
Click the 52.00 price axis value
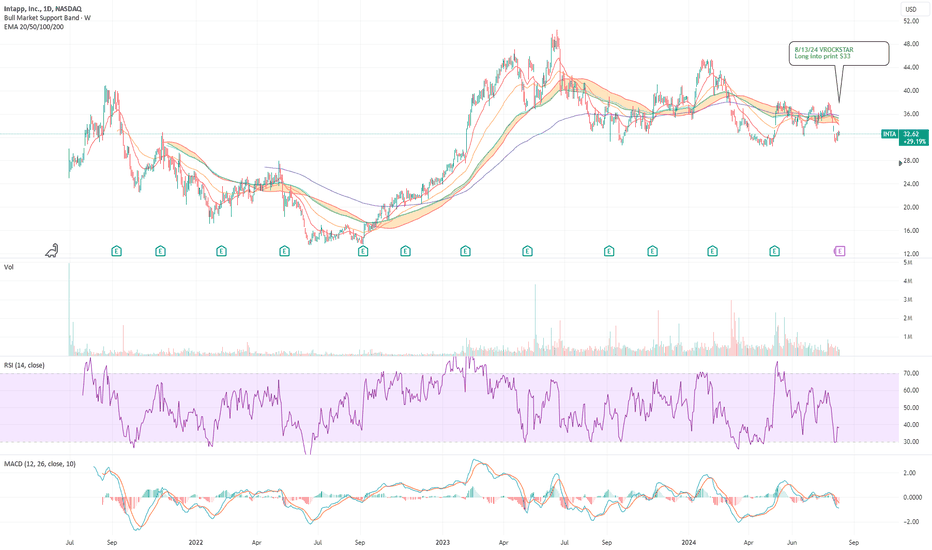911,21
